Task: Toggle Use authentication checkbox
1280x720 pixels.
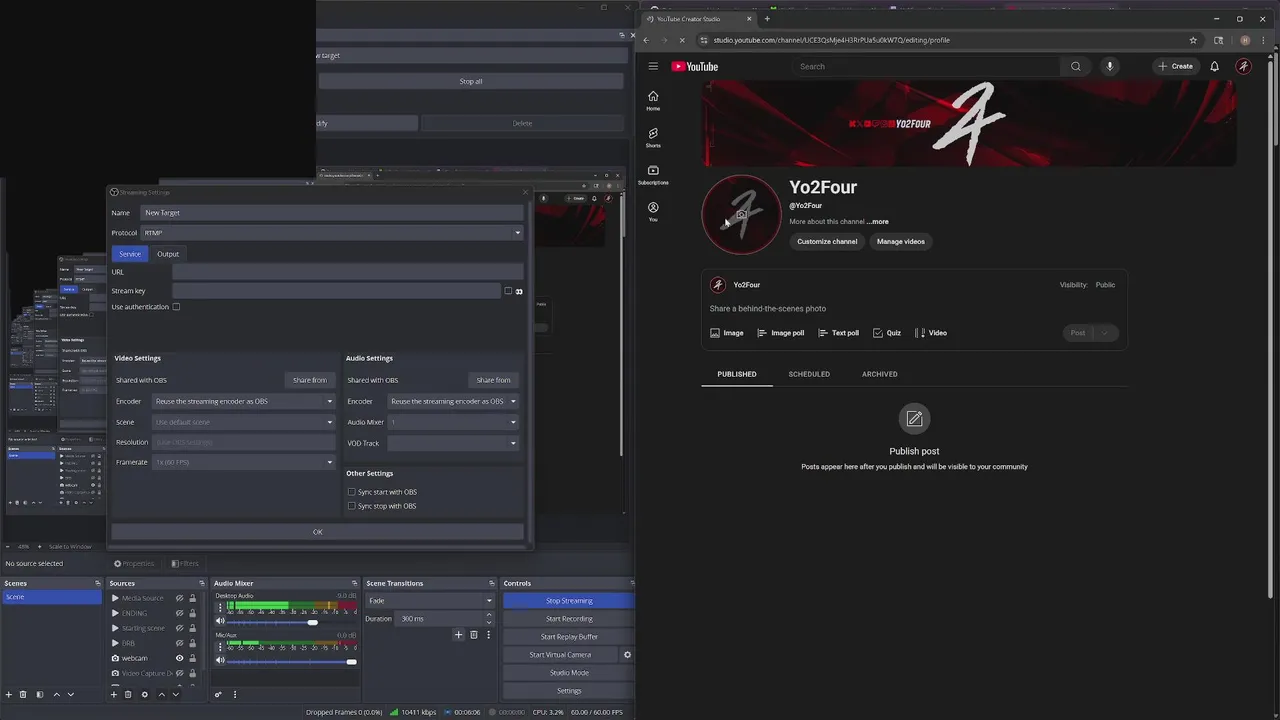Action: [176, 307]
